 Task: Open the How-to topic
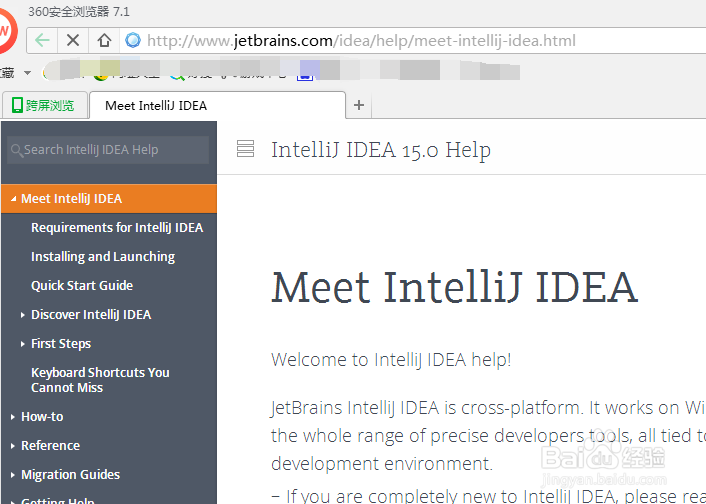(42, 417)
